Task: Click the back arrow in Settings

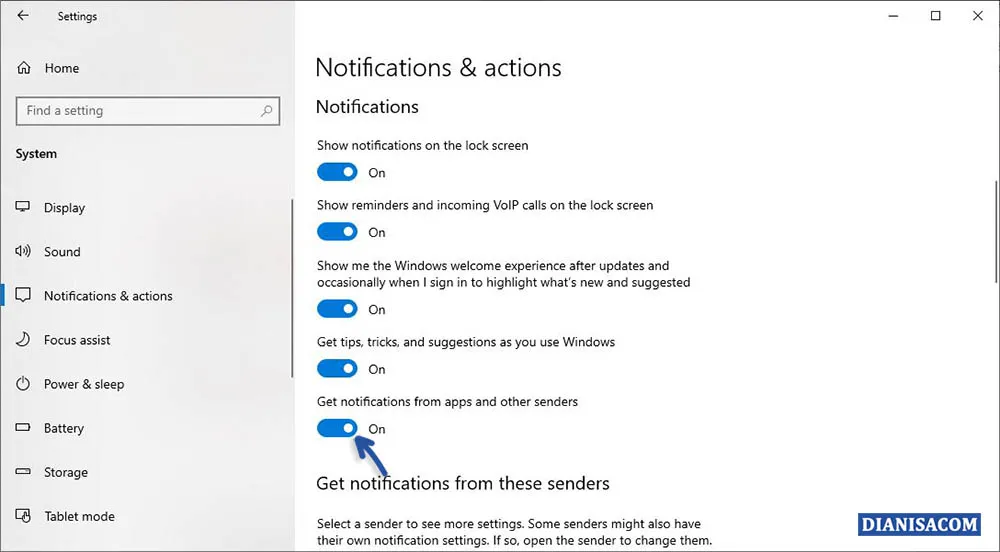Action: [23, 15]
